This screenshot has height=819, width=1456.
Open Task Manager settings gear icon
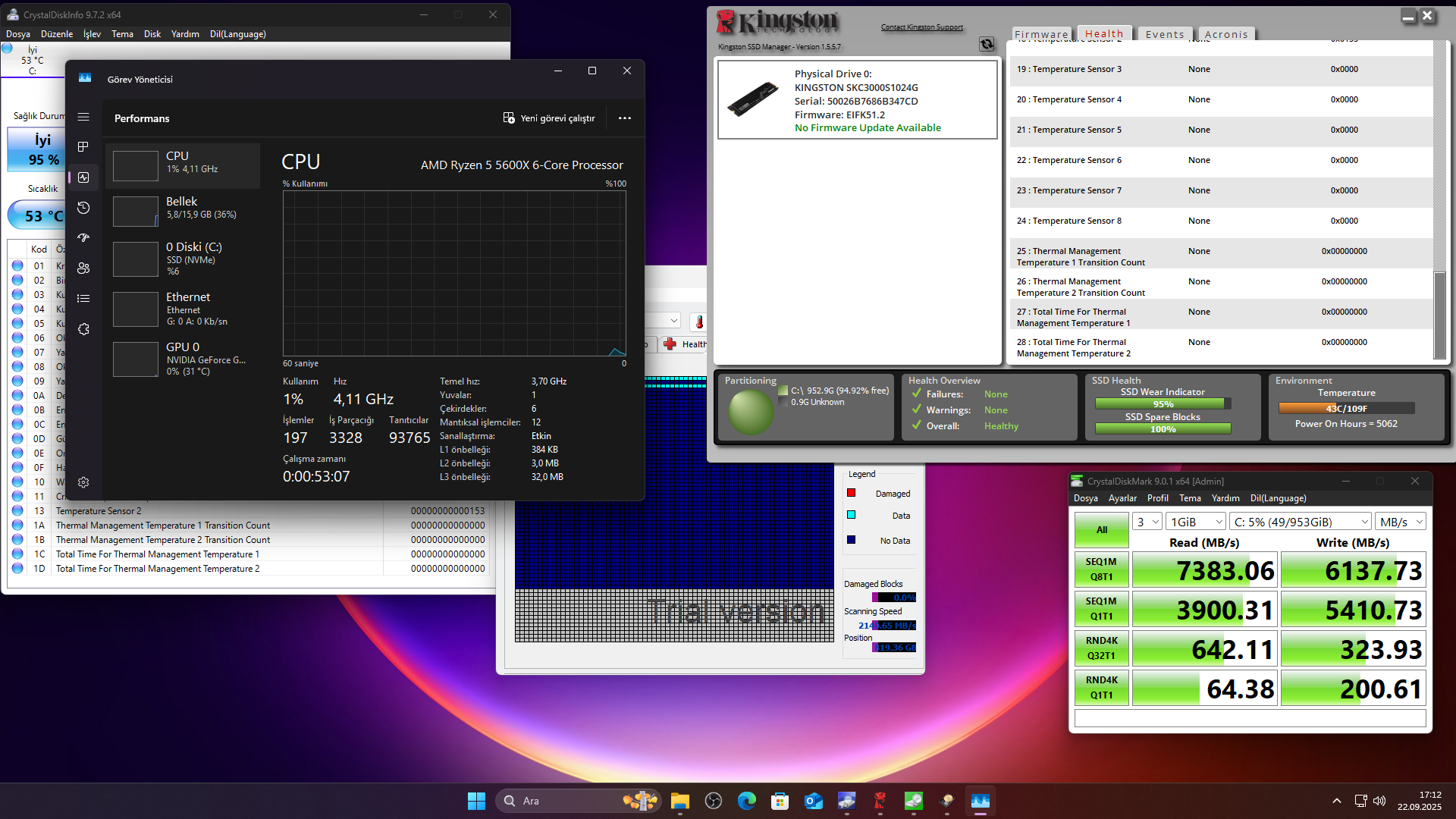[x=83, y=482]
